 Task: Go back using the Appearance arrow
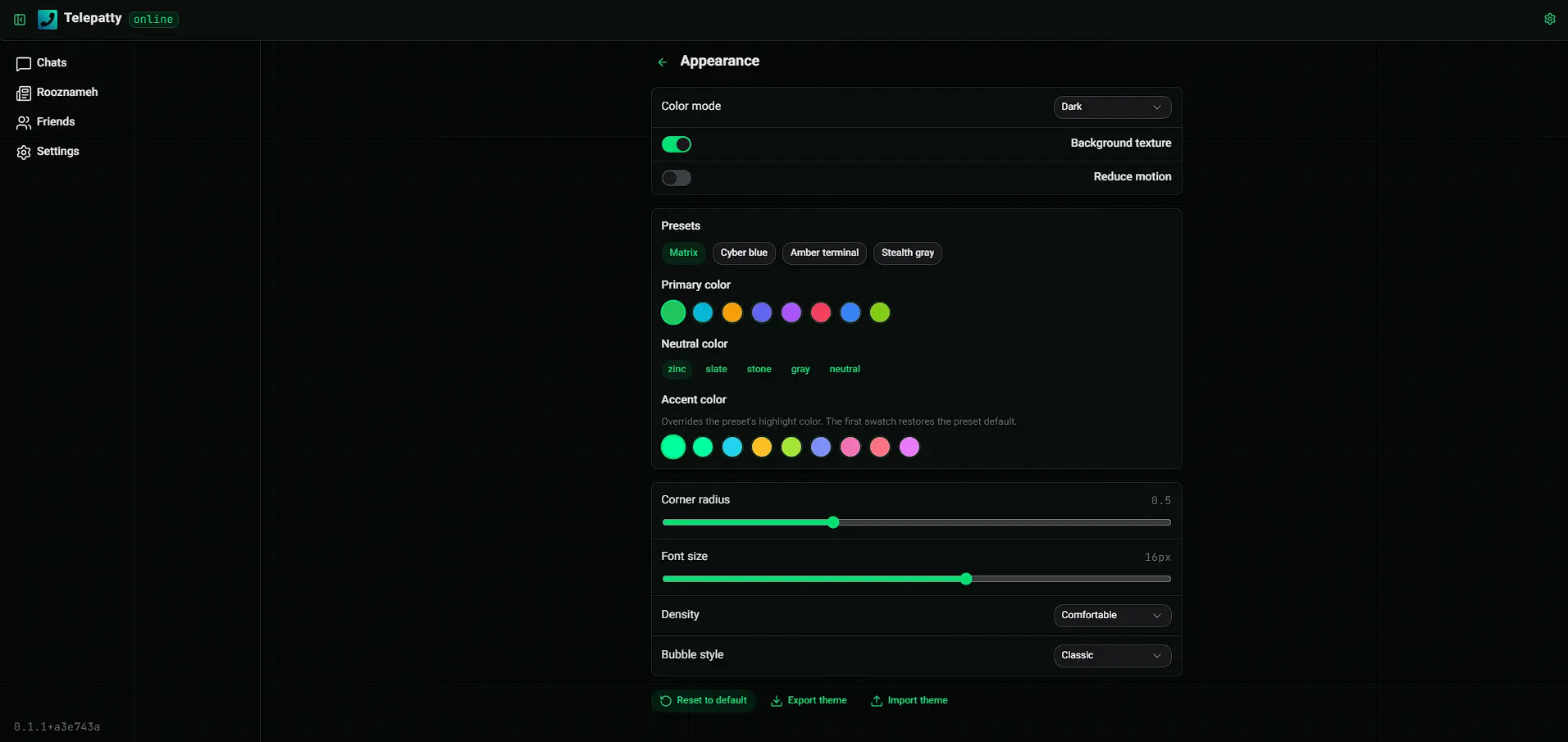tap(663, 61)
